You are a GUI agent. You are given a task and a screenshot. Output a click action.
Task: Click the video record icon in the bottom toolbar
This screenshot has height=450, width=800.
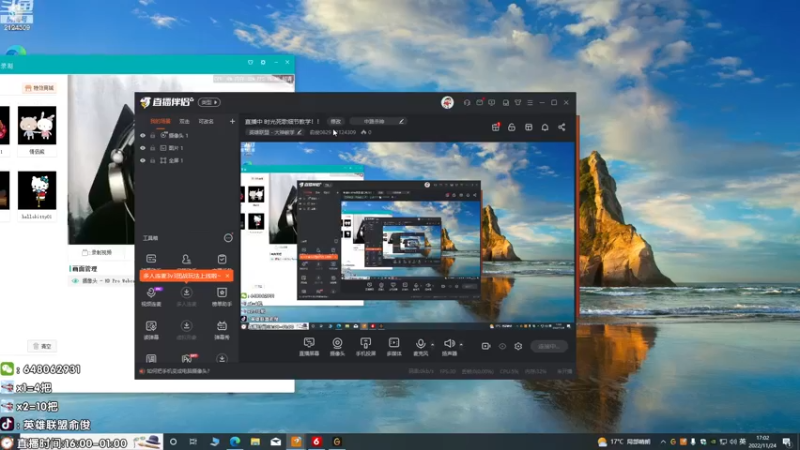point(486,346)
